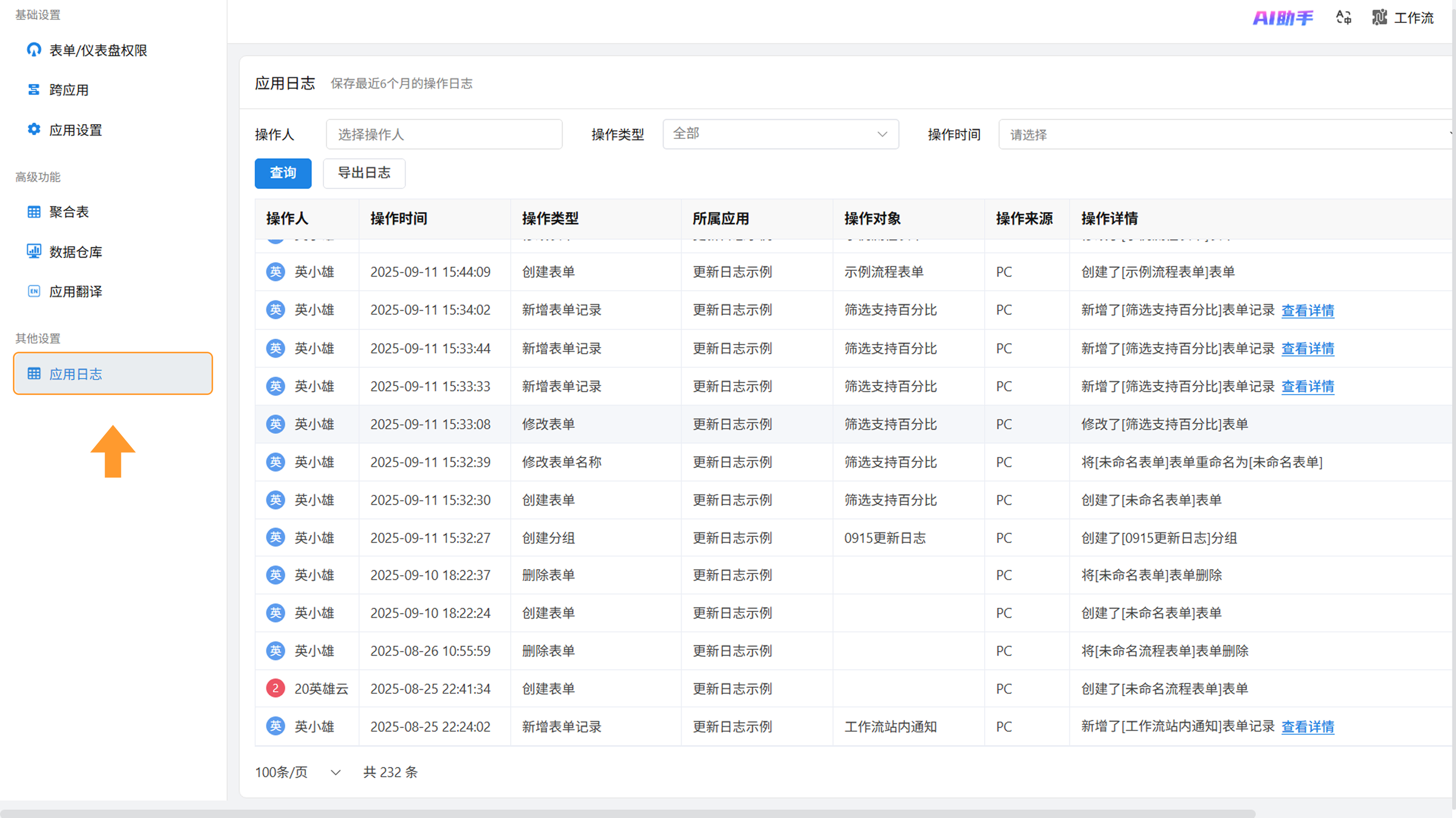Open 查看详情 link for the 15:34:02 record

tap(1307, 310)
